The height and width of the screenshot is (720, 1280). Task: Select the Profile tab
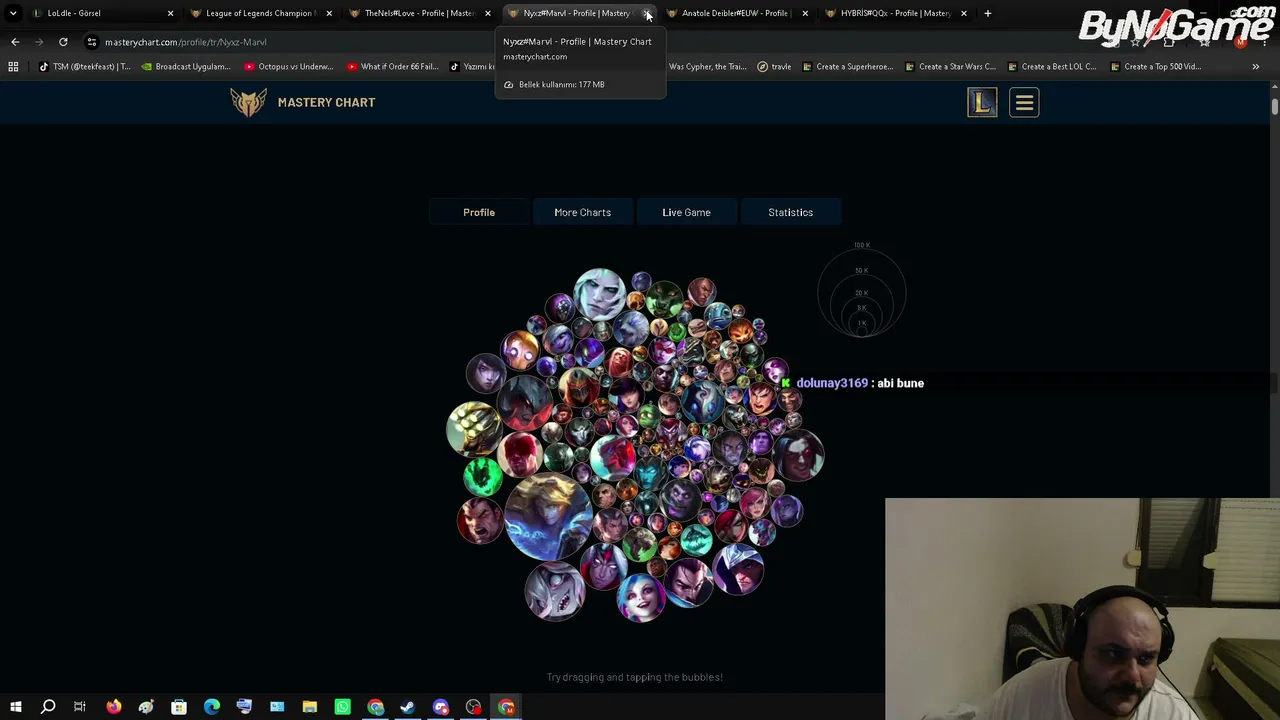[x=479, y=212]
